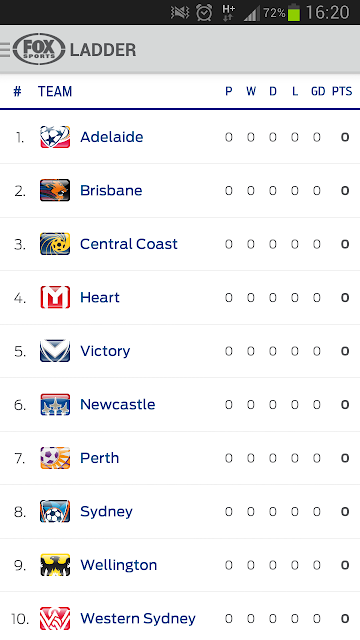Select the Newcastle team name

pos(118,404)
